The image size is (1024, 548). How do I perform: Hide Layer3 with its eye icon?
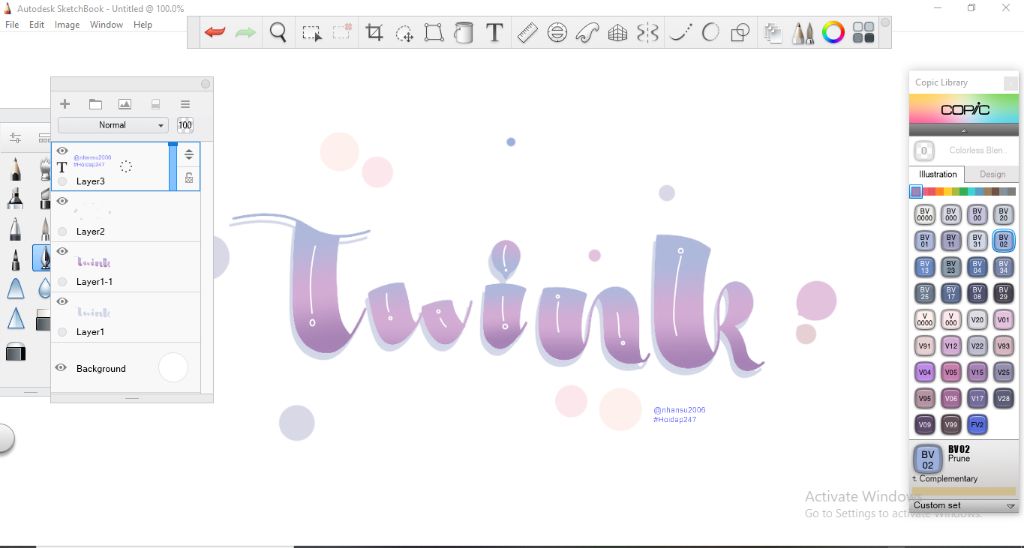point(62,151)
